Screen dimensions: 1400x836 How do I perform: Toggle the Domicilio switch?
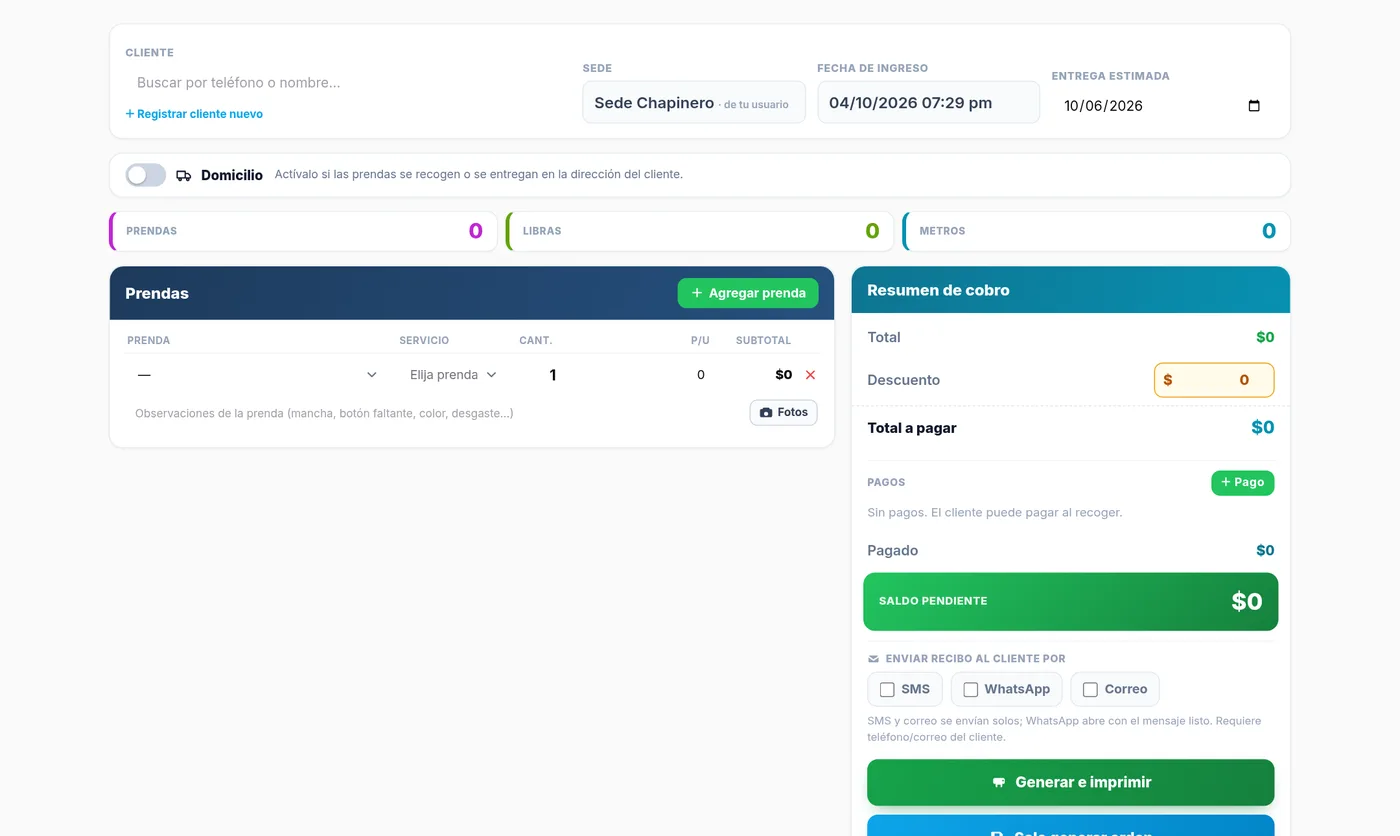coord(146,175)
